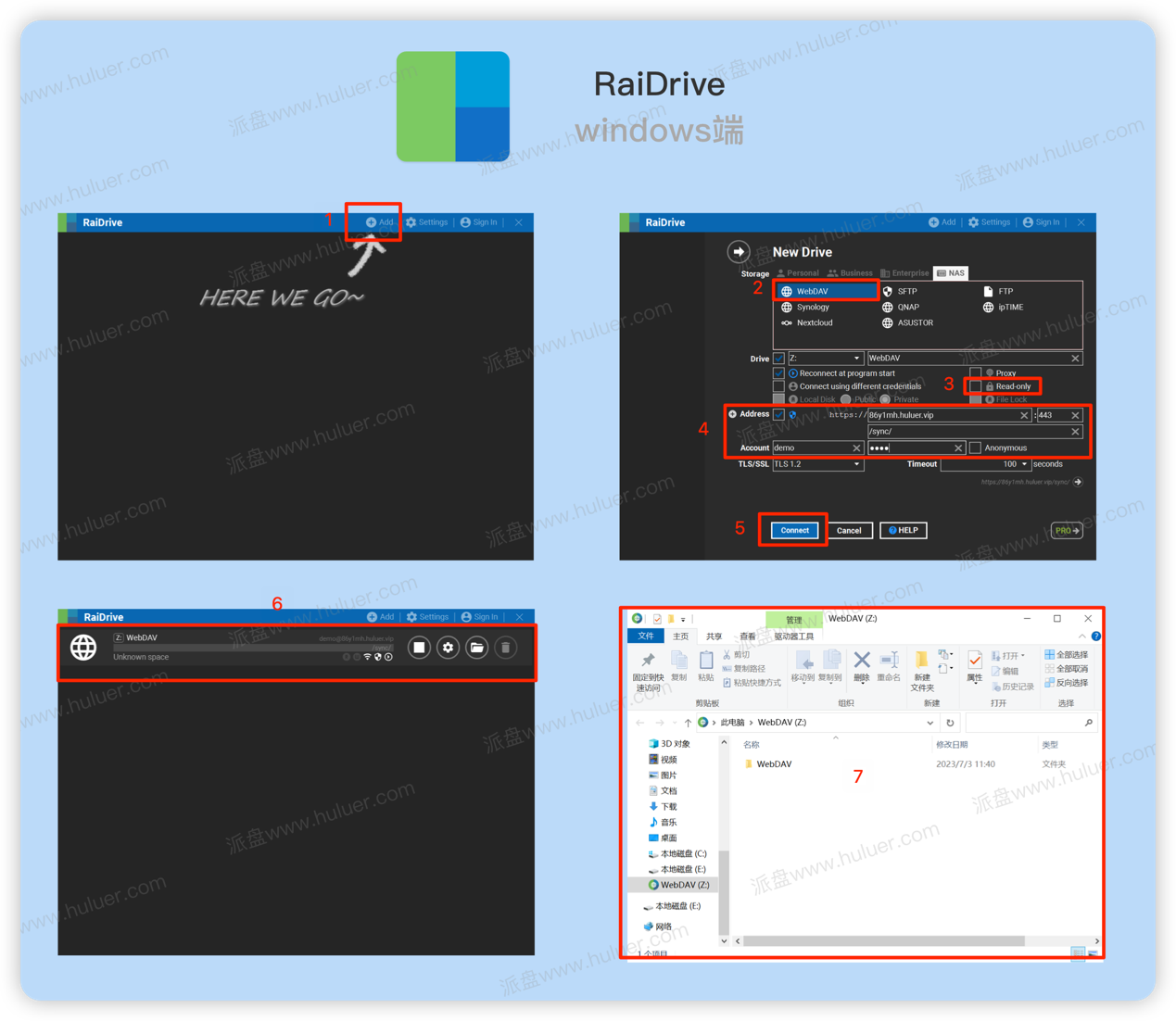Click Sign In in the empty RaiDrive window
This screenshot has height=1021, width=1176.
[x=479, y=222]
